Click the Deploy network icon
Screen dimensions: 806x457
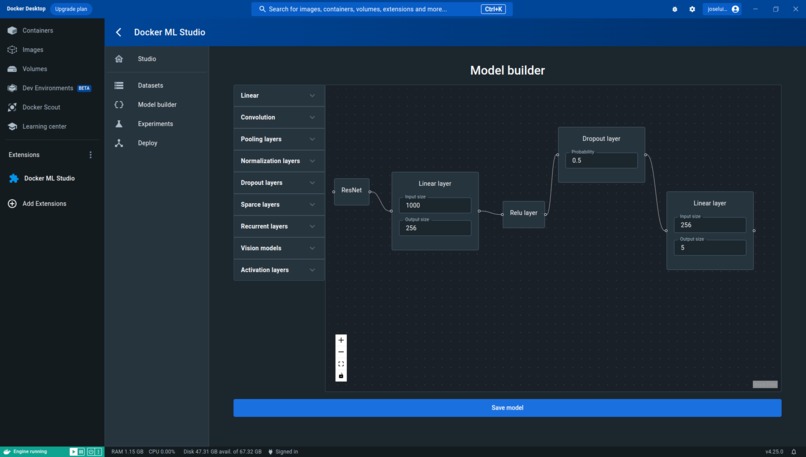[x=119, y=143]
